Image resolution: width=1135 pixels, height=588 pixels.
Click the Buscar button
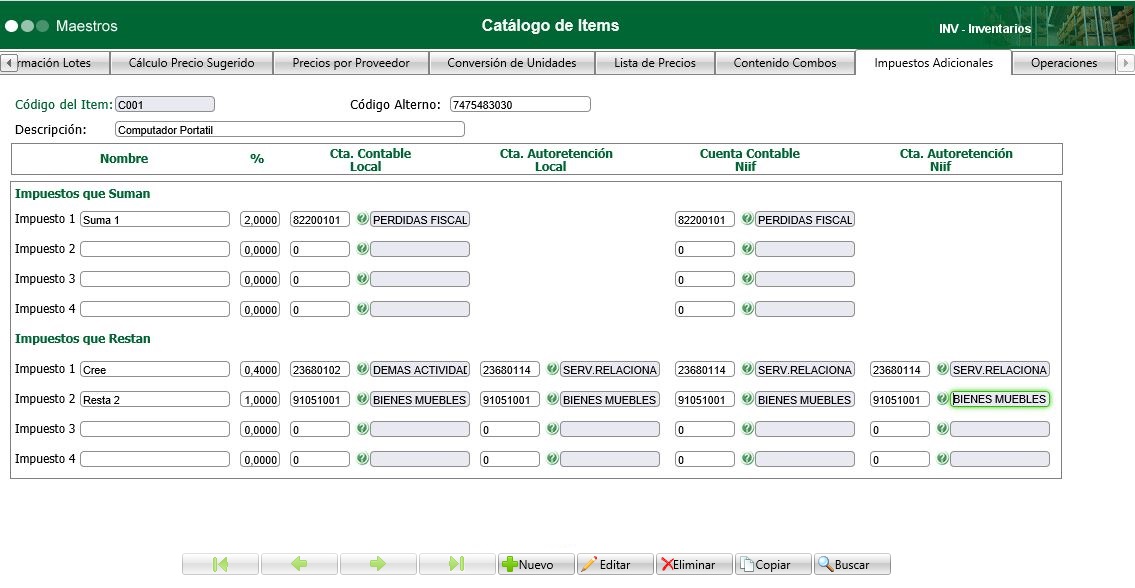pyautogui.click(x=852, y=564)
